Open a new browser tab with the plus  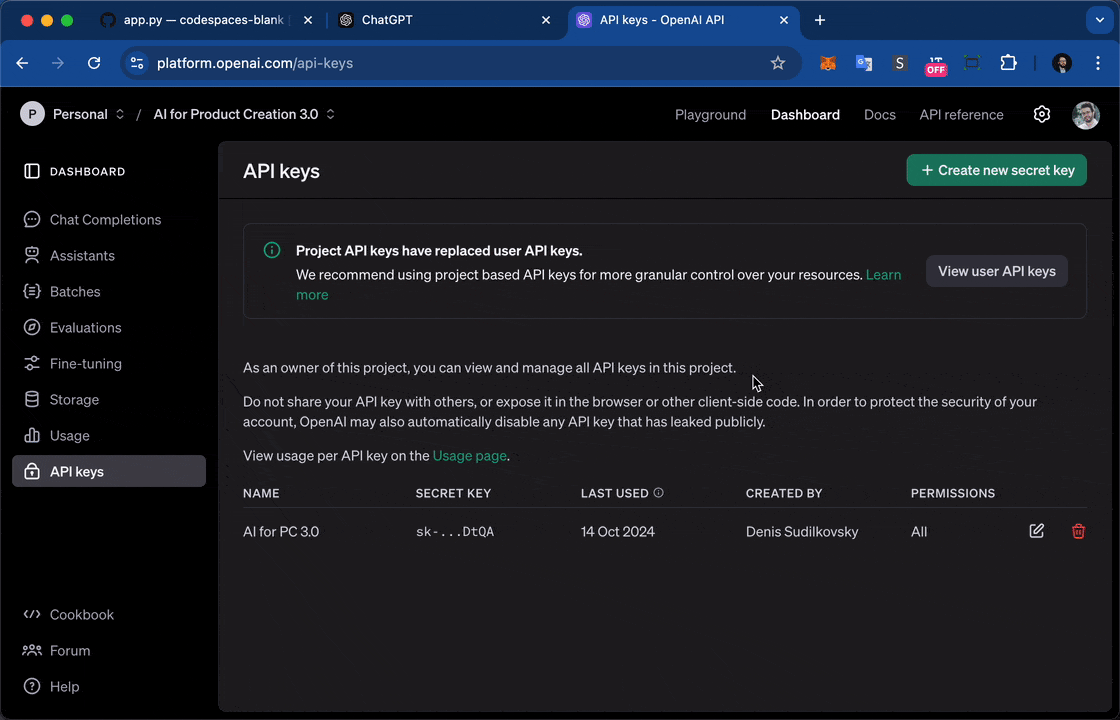[820, 20]
